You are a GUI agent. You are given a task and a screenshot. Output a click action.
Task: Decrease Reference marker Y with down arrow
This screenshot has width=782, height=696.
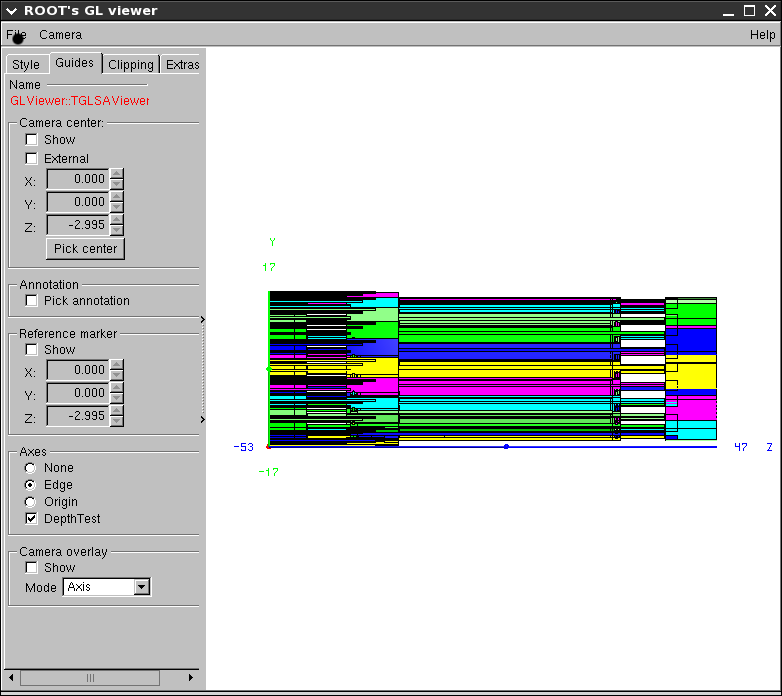point(117,398)
